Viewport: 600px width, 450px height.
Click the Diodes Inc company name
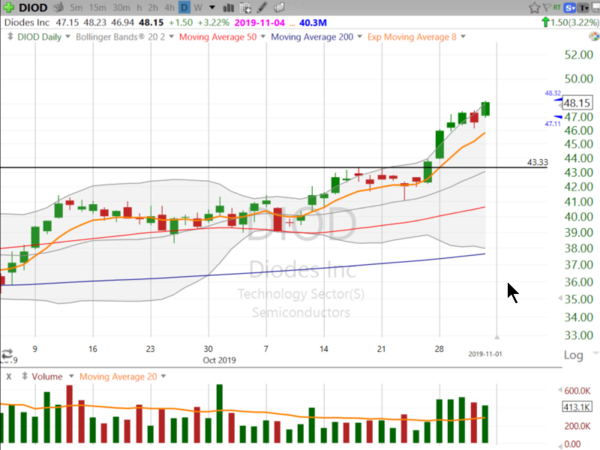coord(27,23)
